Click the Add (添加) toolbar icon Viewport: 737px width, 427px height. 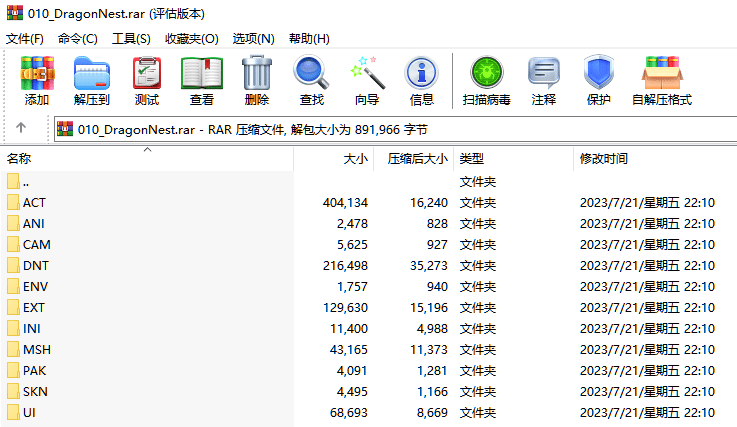point(37,73)
